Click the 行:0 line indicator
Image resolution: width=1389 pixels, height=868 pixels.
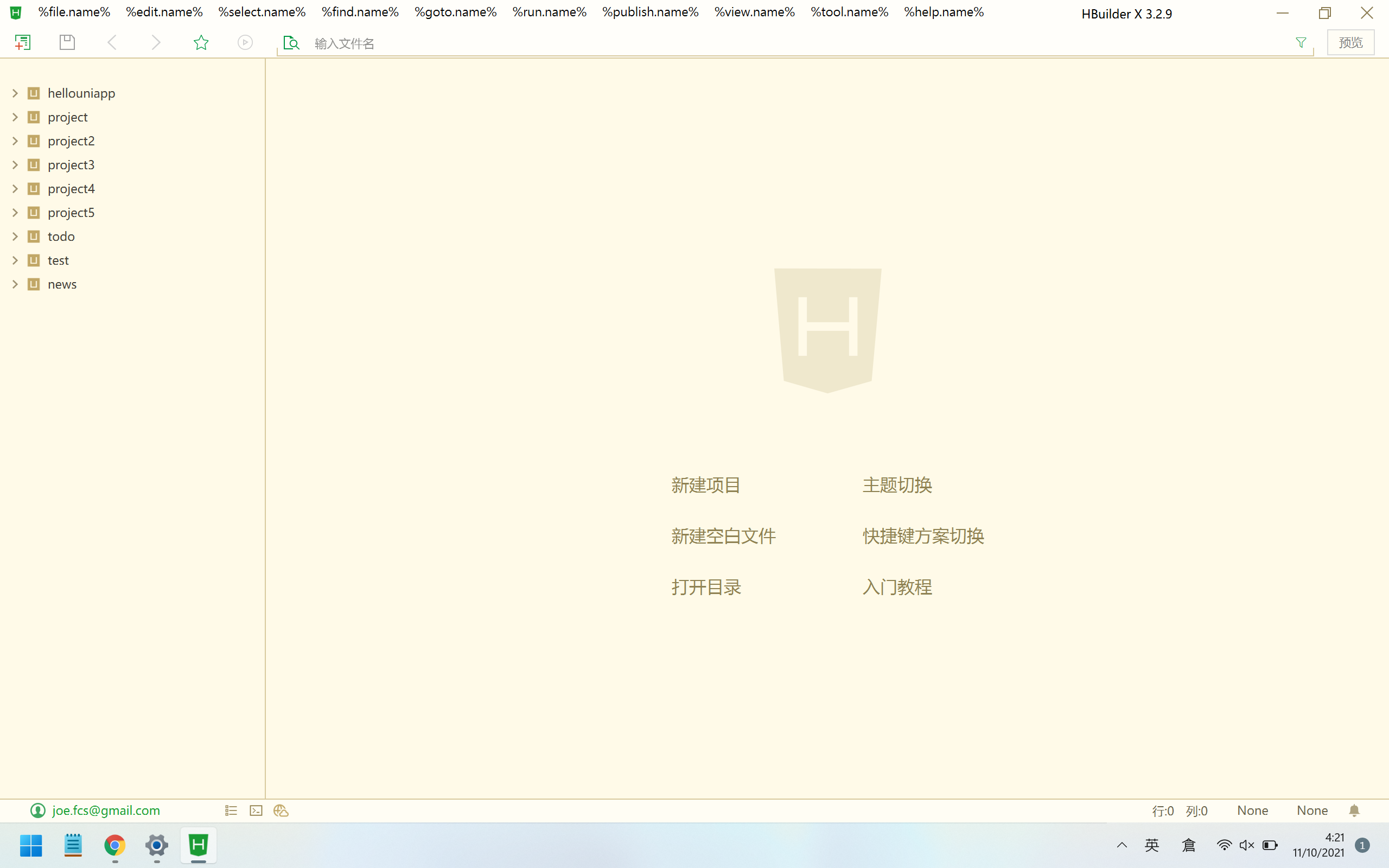[1163, 810]
